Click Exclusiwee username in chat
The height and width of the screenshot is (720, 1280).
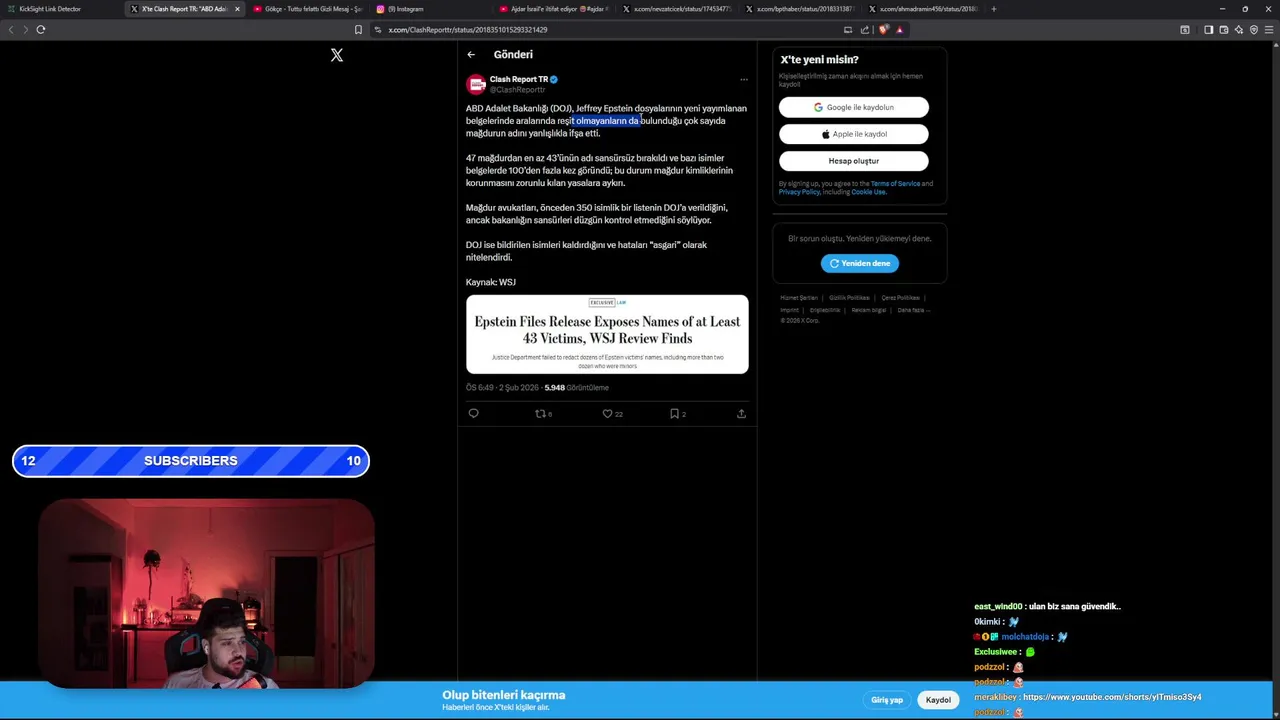pyautogui.click(x=995, y=652)
